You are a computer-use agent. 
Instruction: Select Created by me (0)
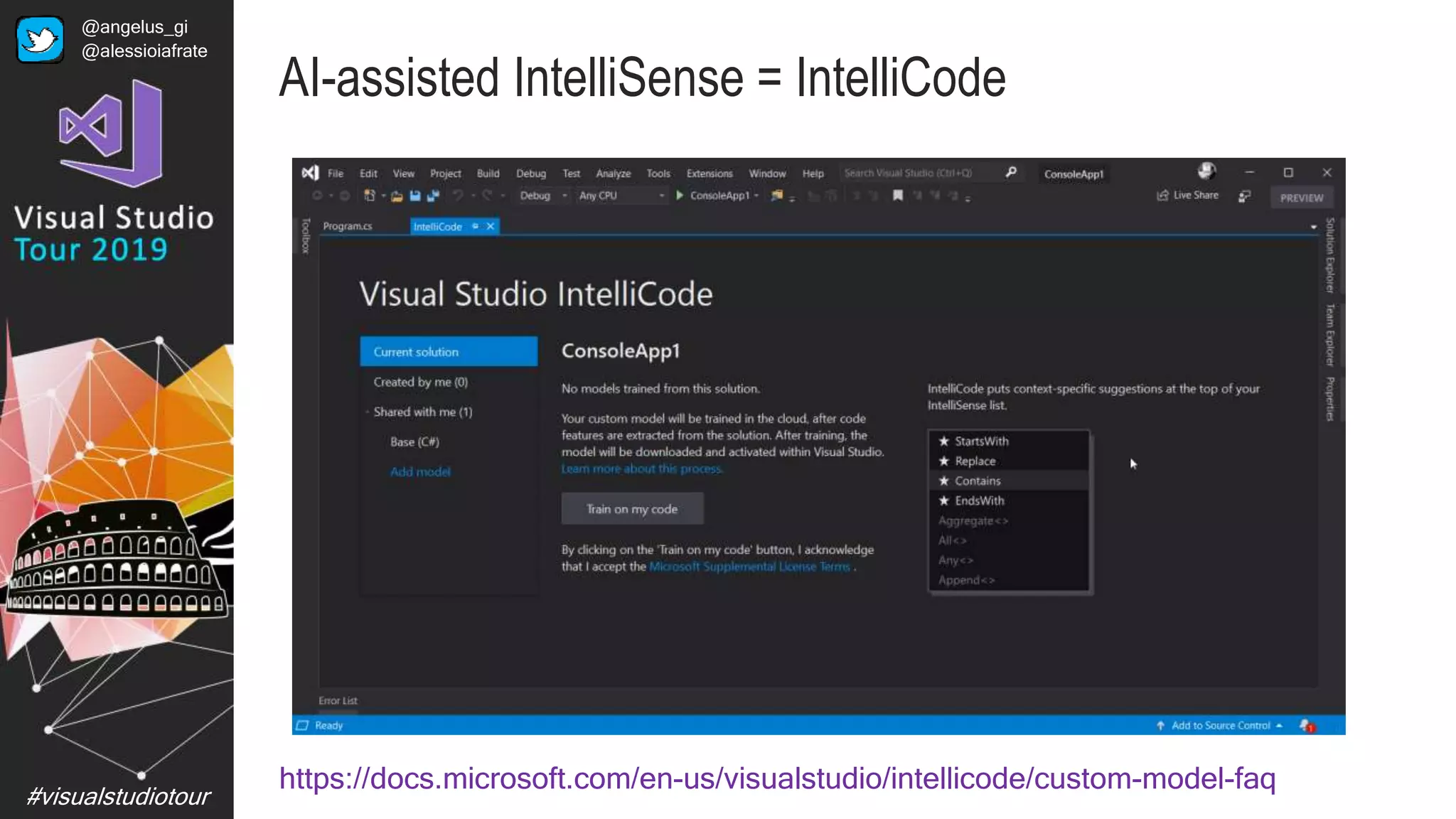pyautogui.click(x=421, y=382)
